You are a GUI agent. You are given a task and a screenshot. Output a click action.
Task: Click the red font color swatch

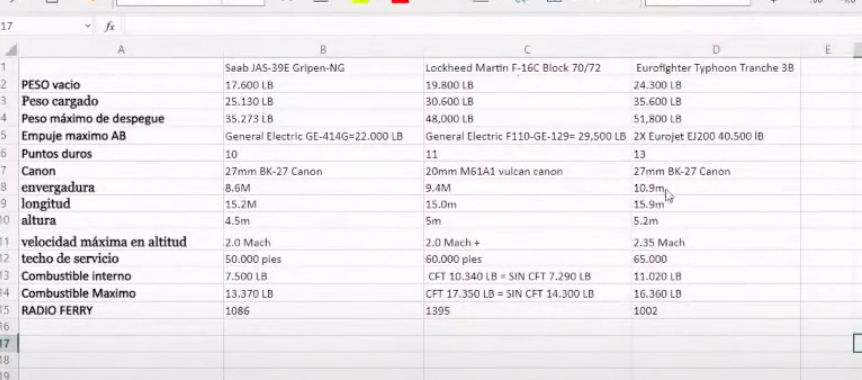point(400,2)
